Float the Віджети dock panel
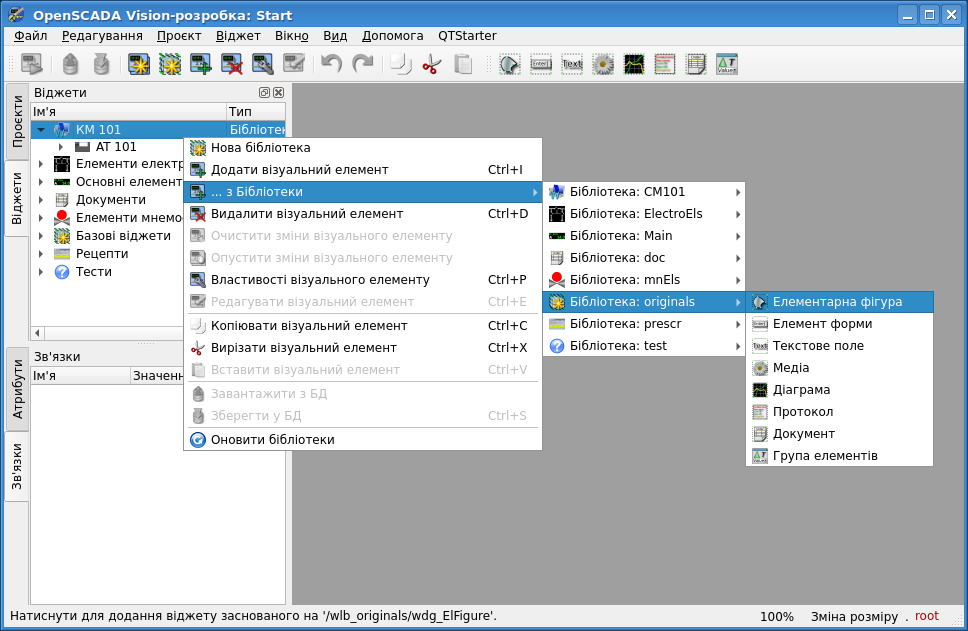 tap(264, 92)
